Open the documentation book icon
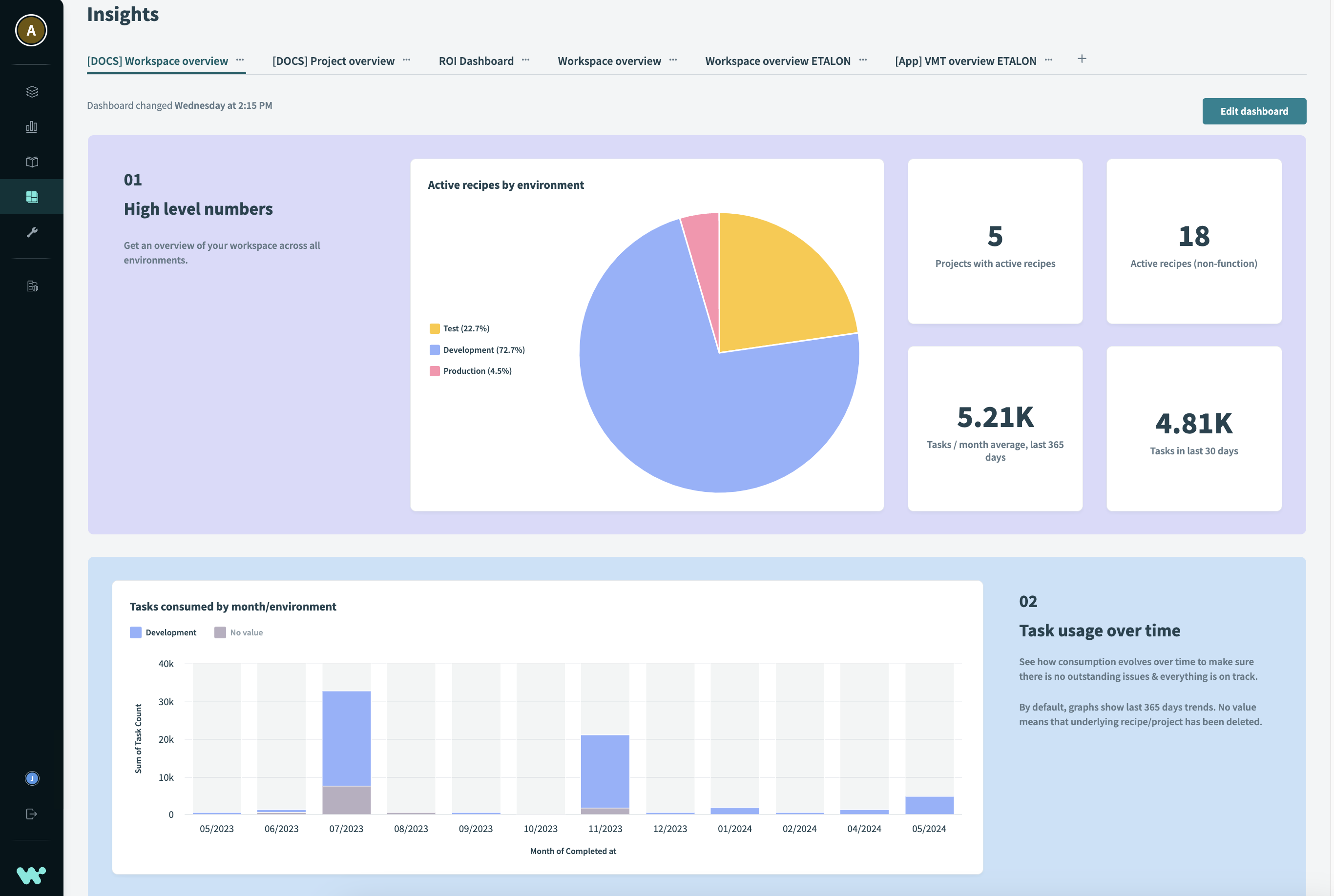Screen dimensions: 1334x896 [x=31, y=162]
